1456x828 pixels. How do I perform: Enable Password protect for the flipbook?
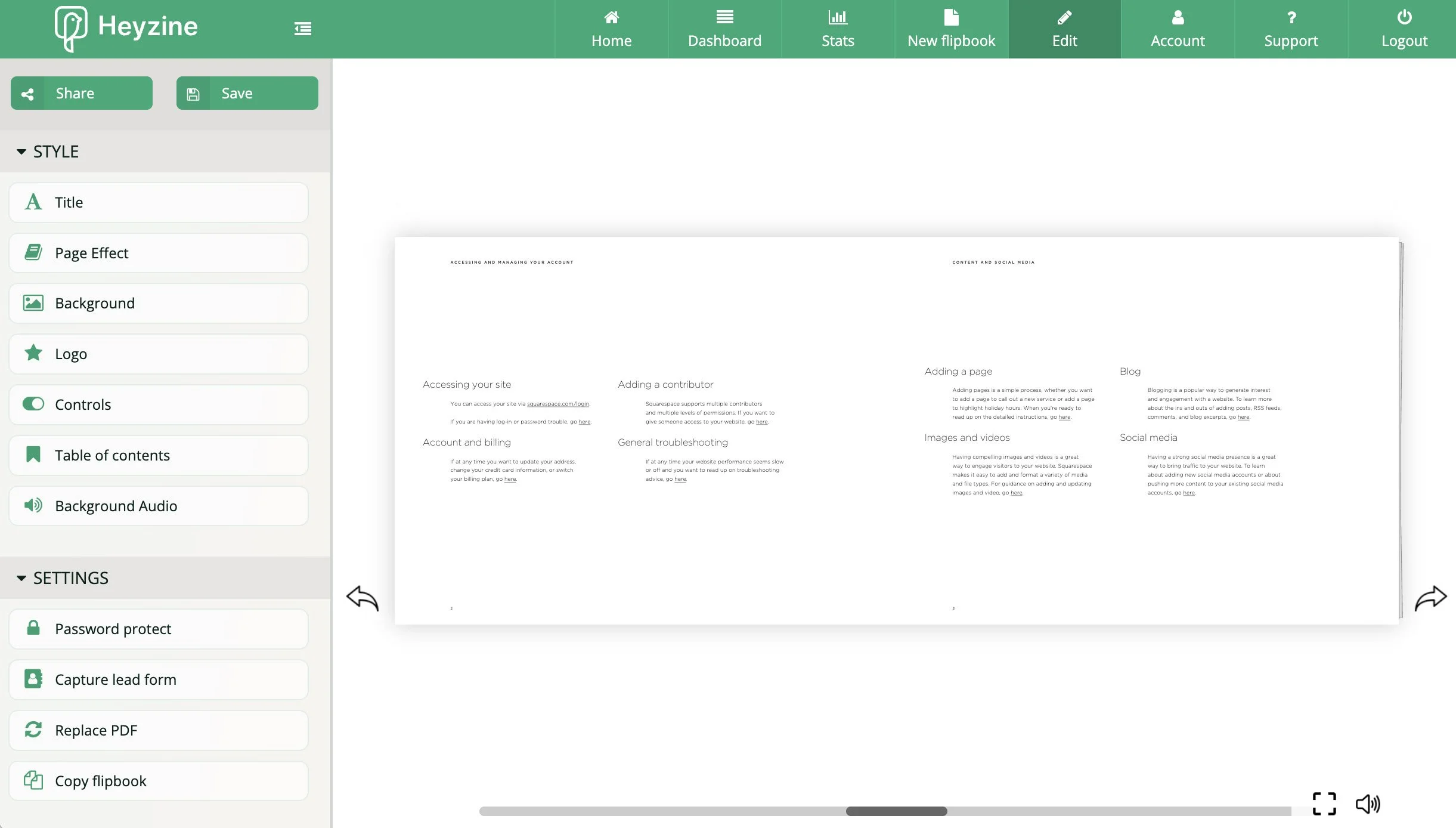[x=158, y=628]
